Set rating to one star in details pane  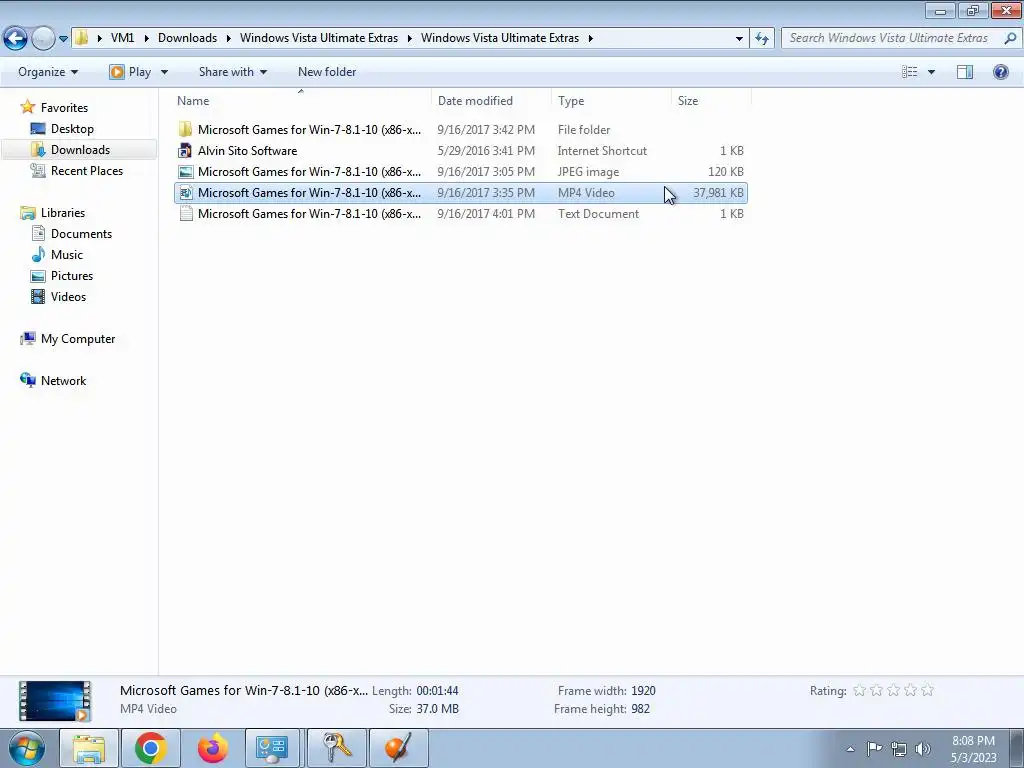(859, 690)
